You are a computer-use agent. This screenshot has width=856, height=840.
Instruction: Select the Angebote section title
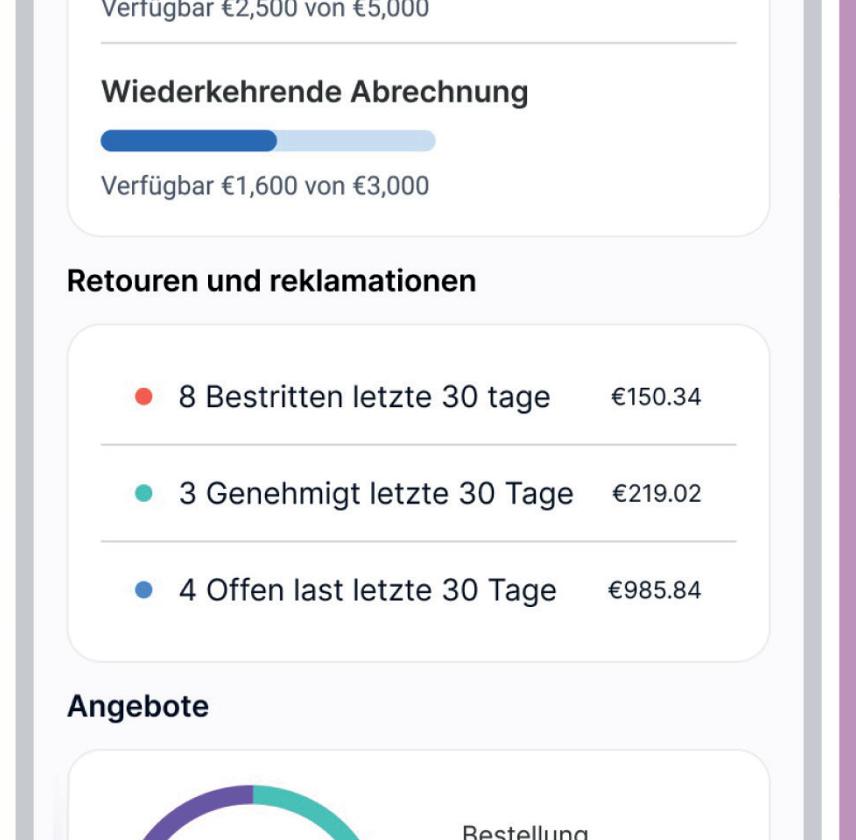point(138,707)
